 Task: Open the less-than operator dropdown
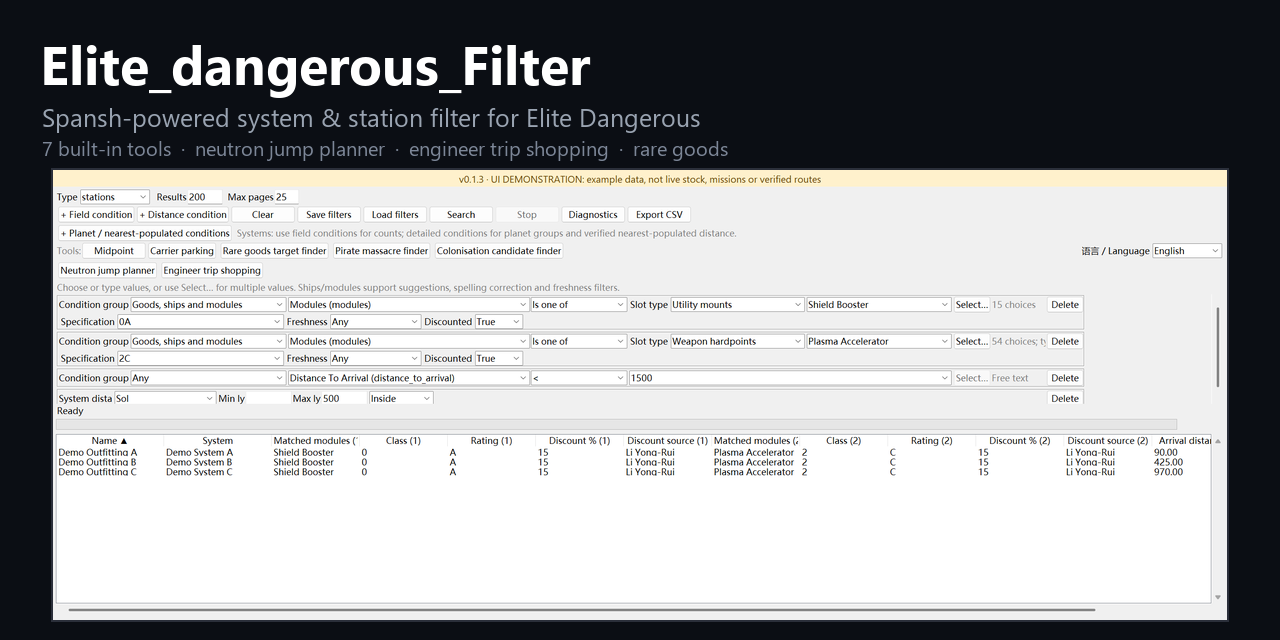[578, 378]
